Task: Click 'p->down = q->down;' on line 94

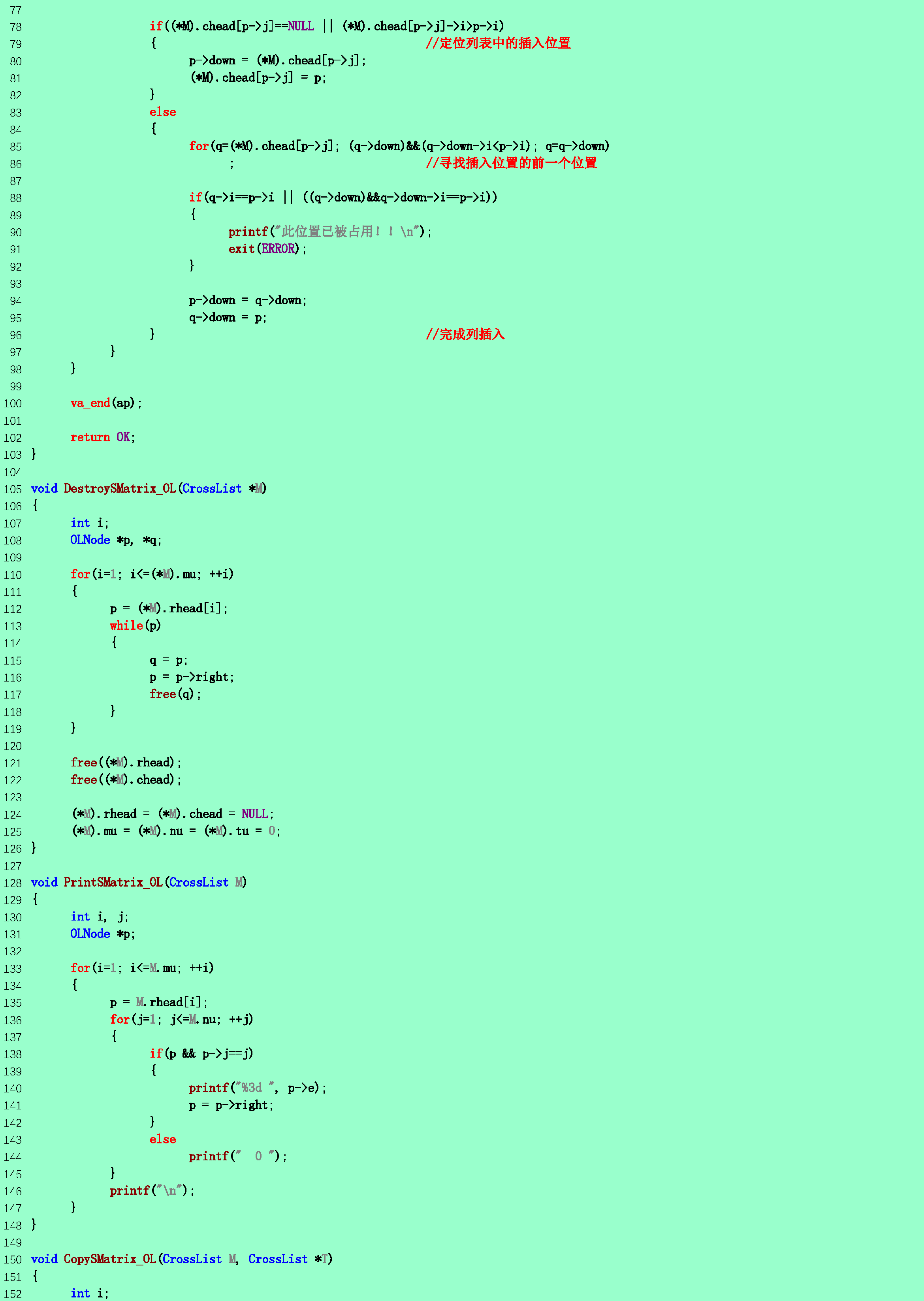Action: [248, 300]
